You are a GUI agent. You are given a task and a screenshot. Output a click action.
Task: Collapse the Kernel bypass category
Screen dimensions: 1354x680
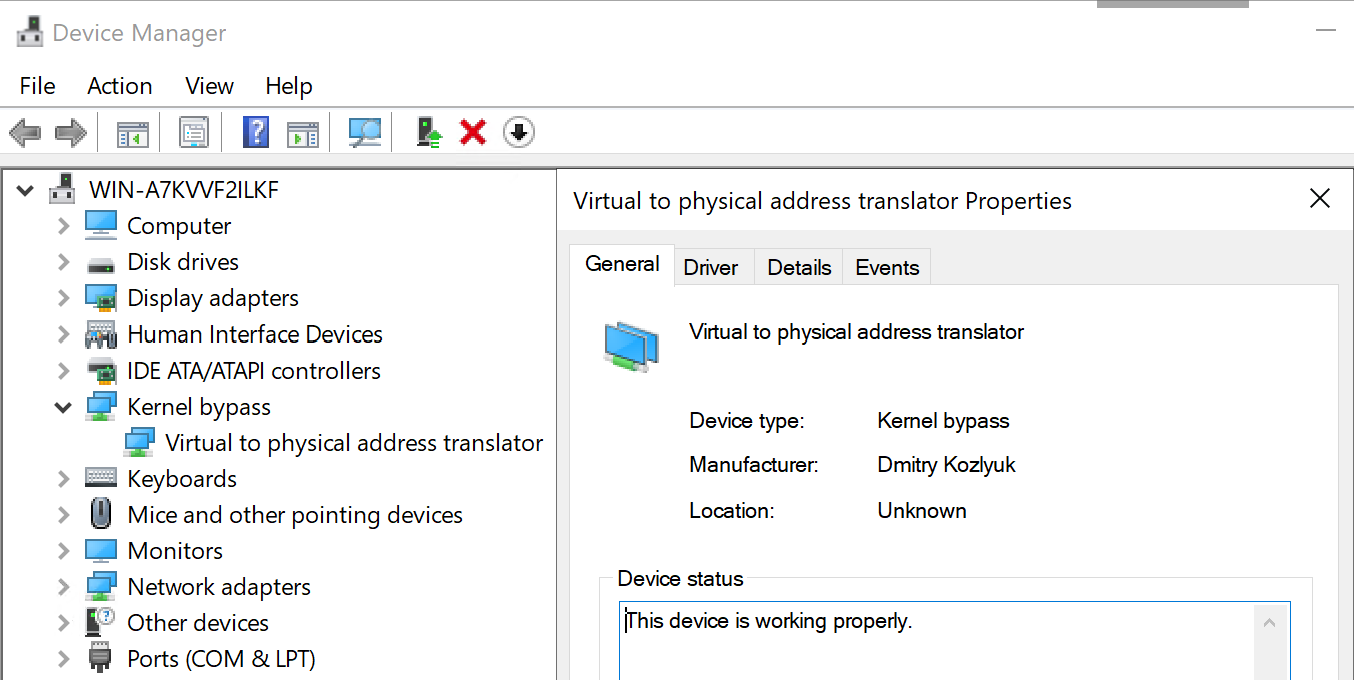(62, 407)
